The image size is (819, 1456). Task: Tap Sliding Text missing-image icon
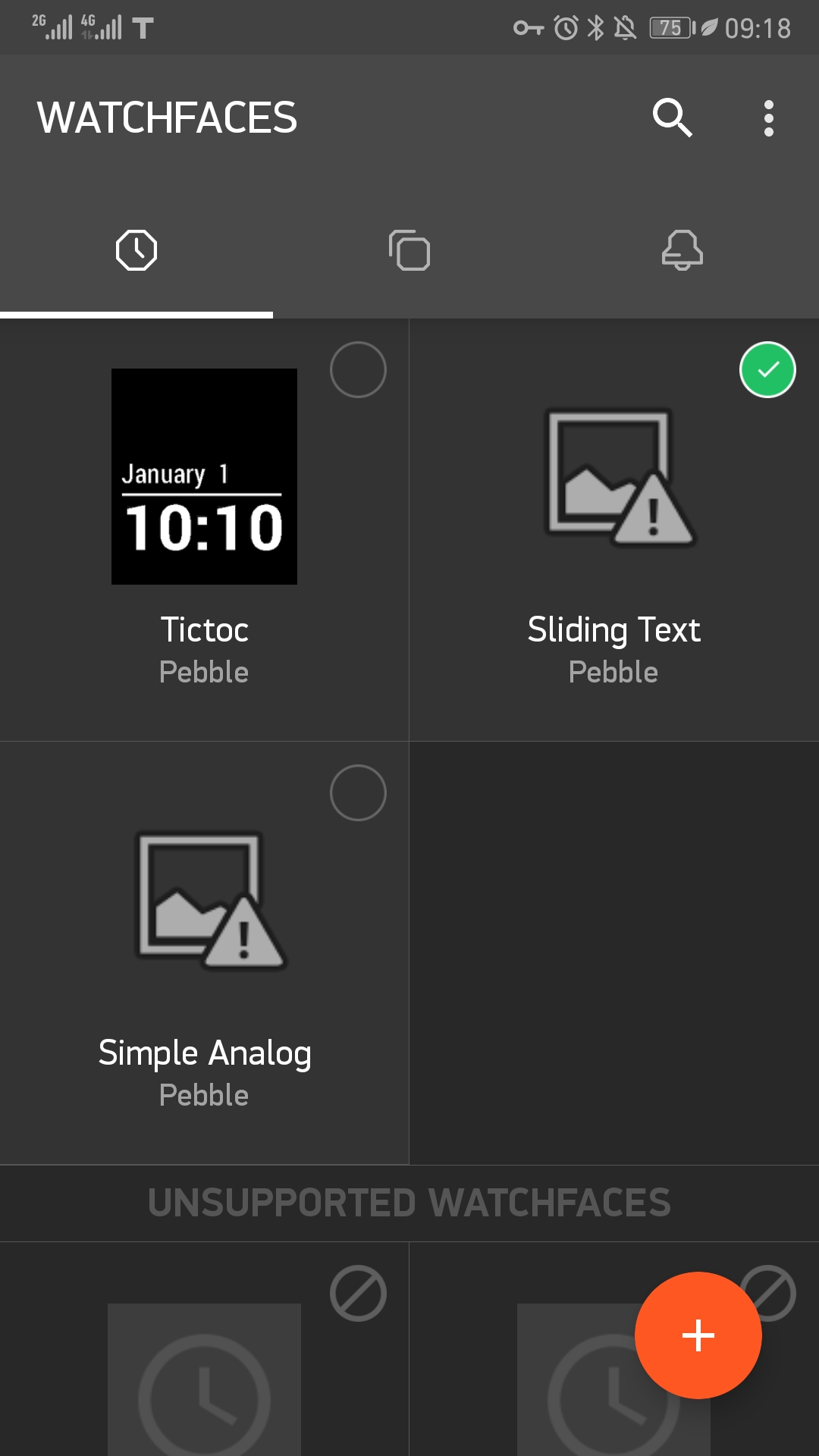[x=619, y=478]
